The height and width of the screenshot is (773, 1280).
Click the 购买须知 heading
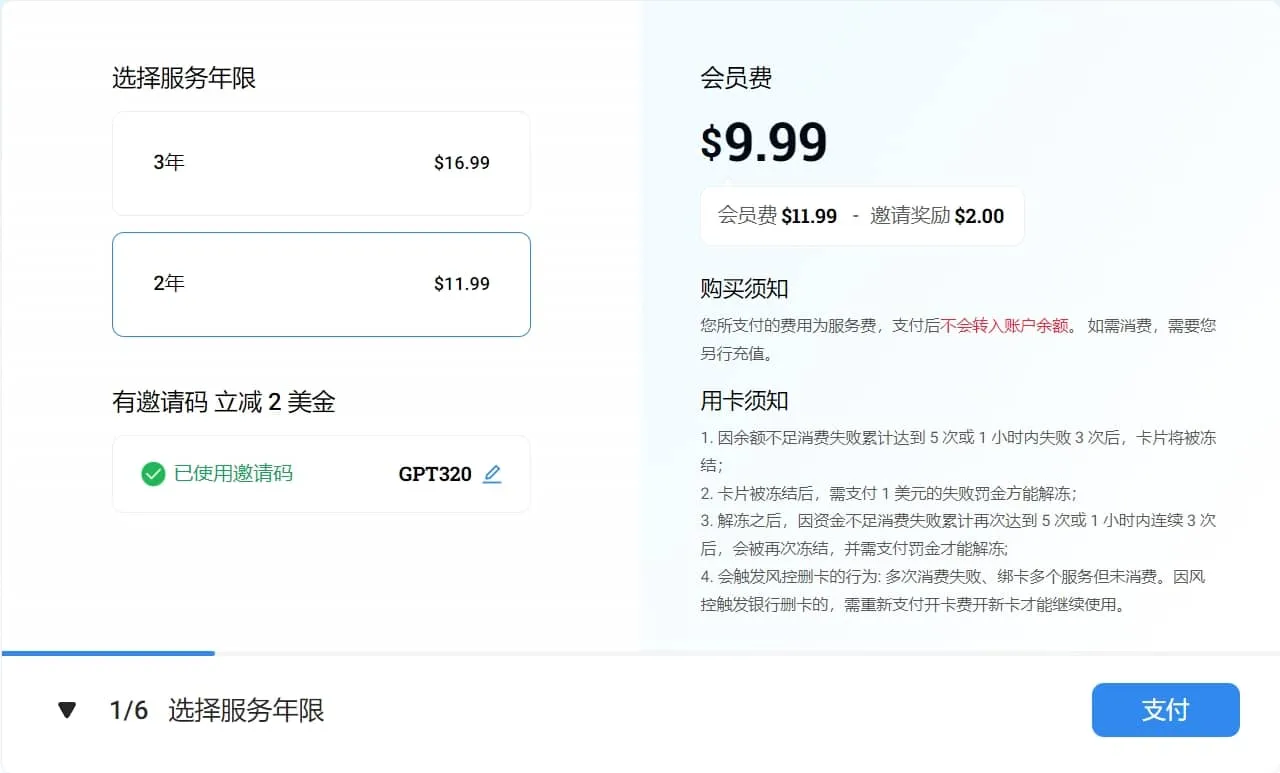(744, 289)
